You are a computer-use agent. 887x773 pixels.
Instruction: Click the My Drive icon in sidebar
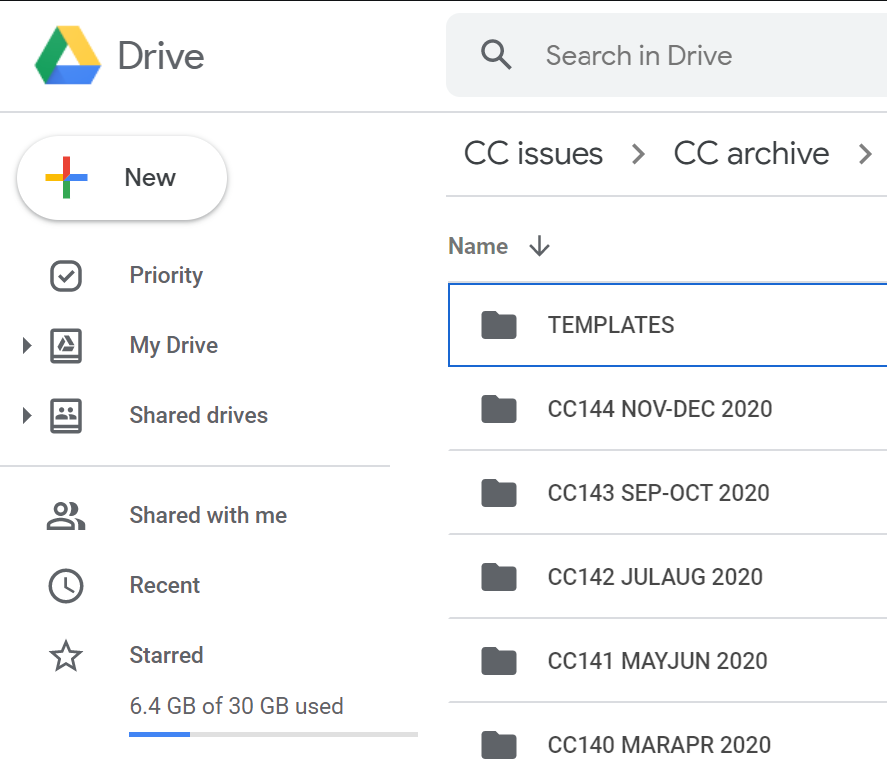pyautogui.click(x=66, y=346)
